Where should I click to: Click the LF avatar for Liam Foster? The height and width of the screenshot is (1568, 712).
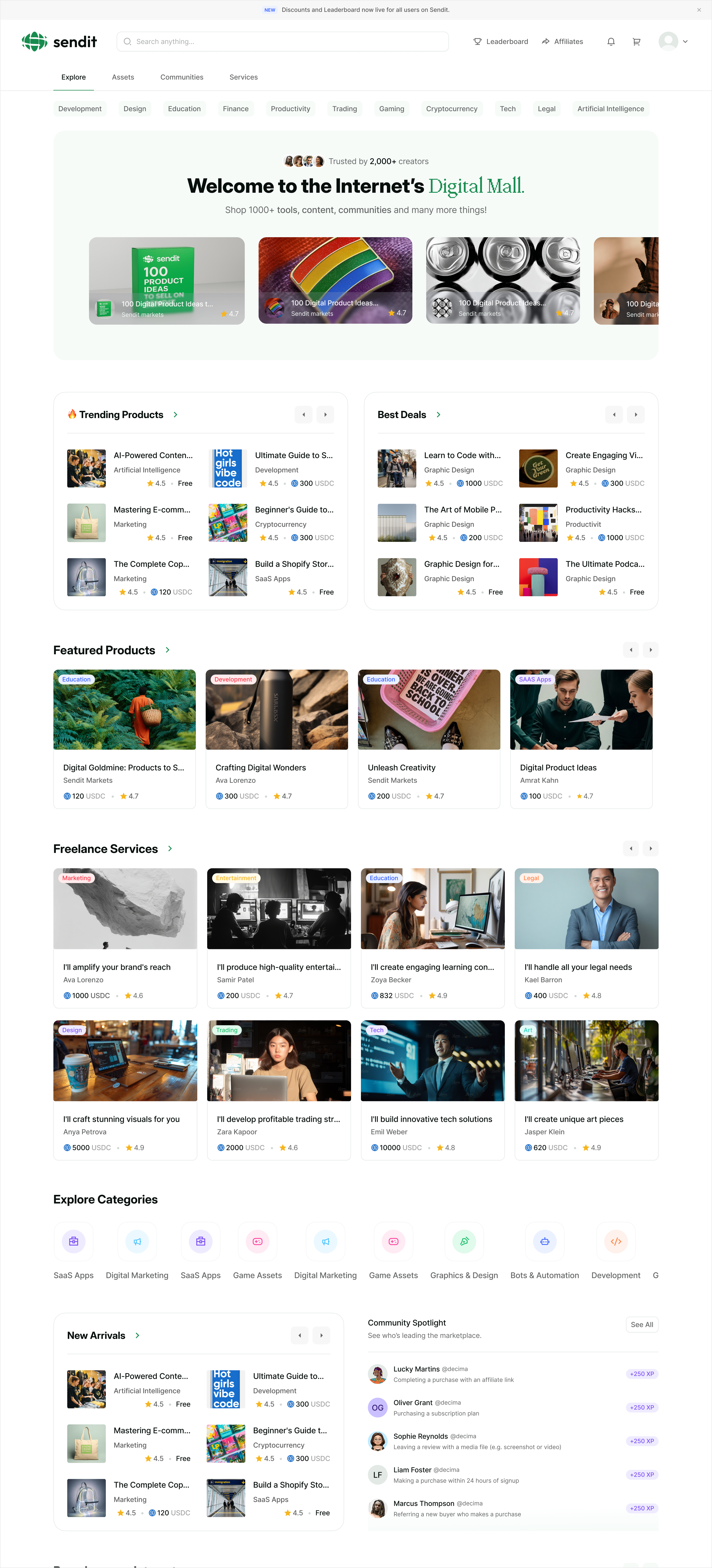click(x=378, y=1475)
